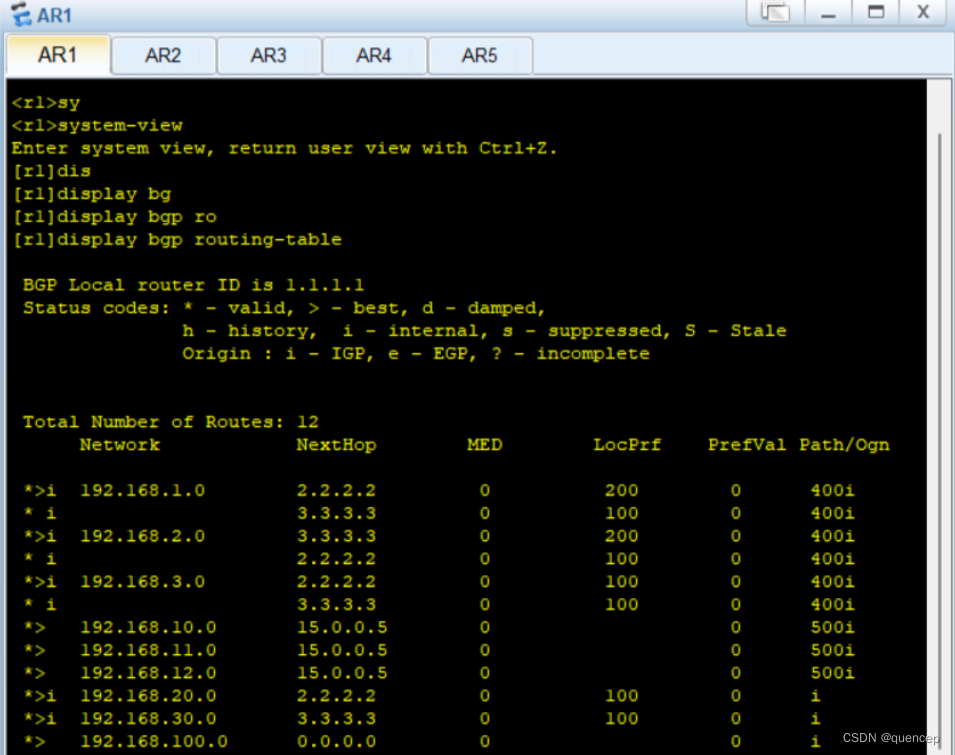Click the MED column header
This screenshot has width=955, height=755.
[x=485, y=444]
